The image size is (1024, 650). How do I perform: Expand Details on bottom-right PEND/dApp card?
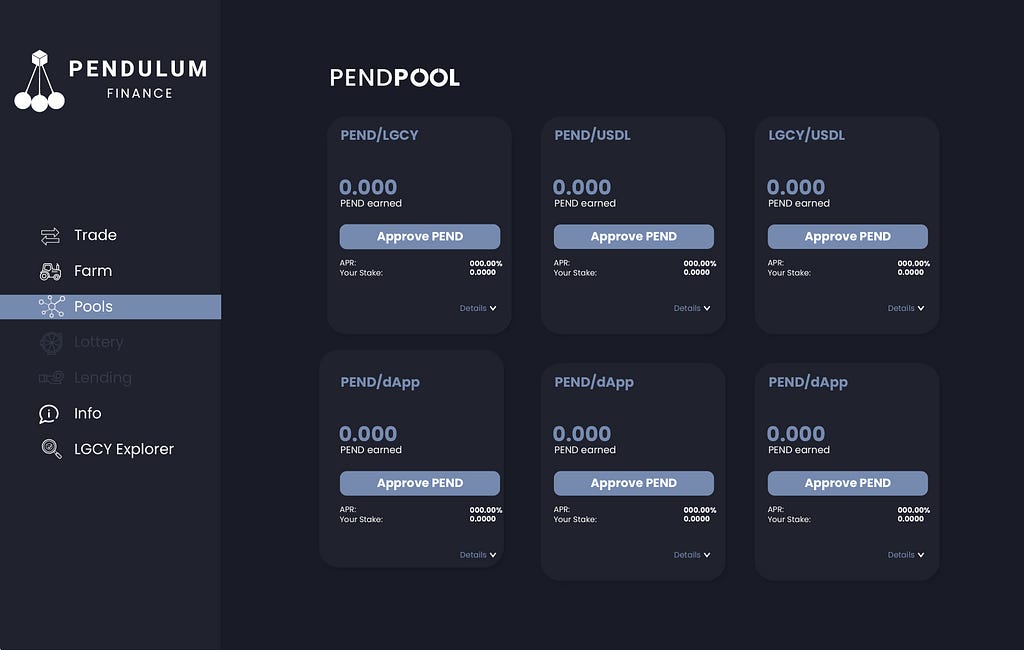click(906, 555)
